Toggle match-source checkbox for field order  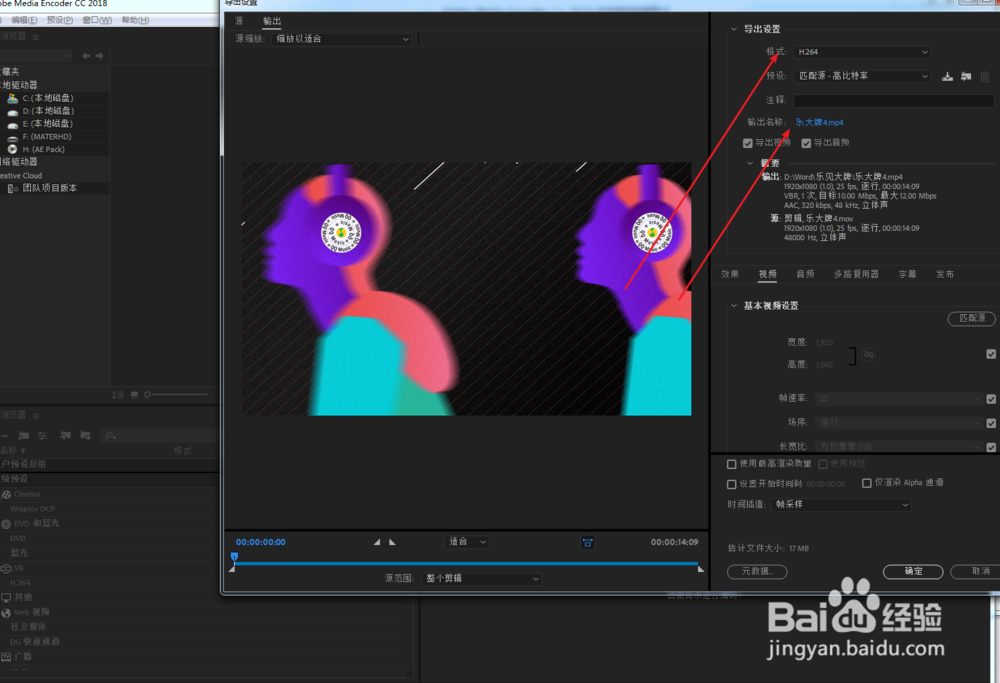pyautogui.click(x=991, y=423)
